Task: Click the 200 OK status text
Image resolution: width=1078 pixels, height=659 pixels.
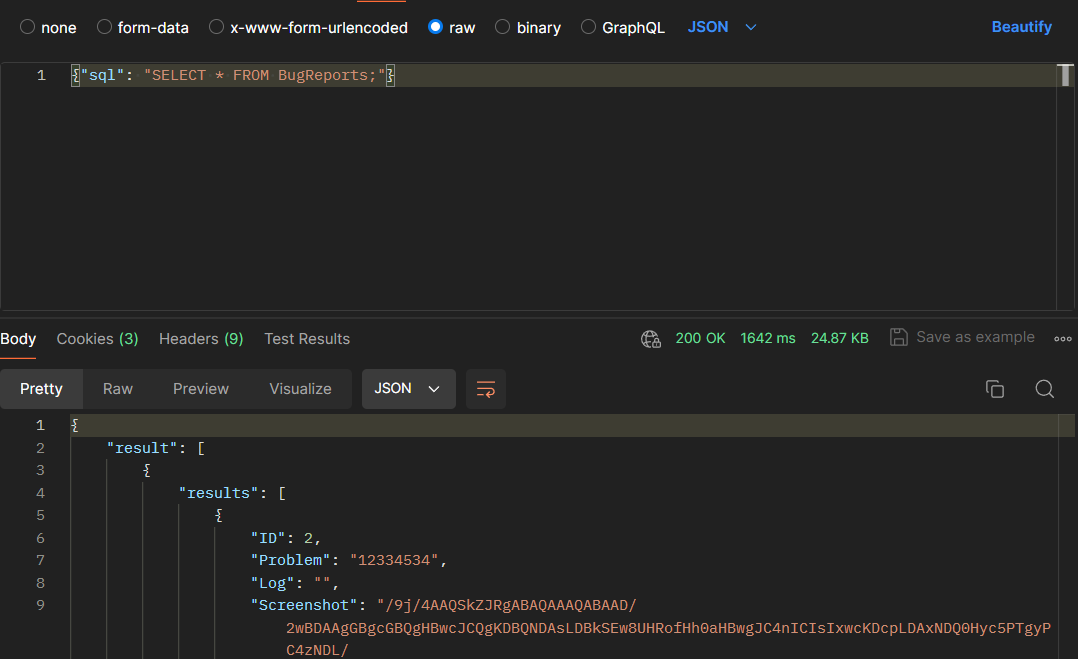Action: click(700, 338)
